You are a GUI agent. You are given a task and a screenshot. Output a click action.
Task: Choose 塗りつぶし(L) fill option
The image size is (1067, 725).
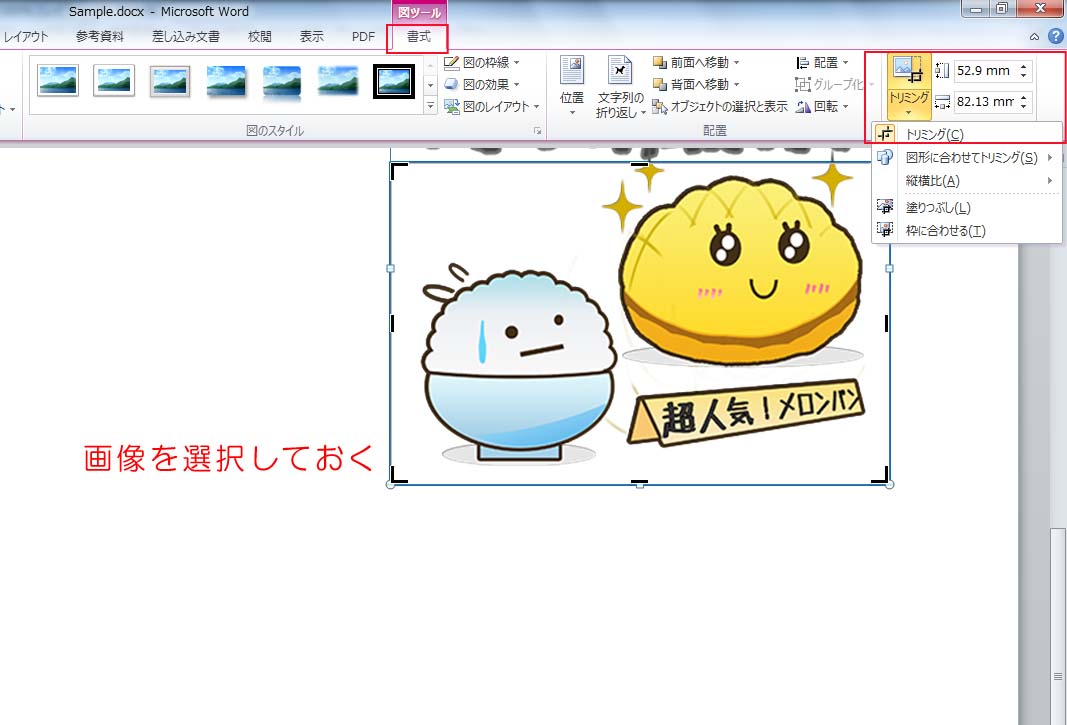click(967, 208)
